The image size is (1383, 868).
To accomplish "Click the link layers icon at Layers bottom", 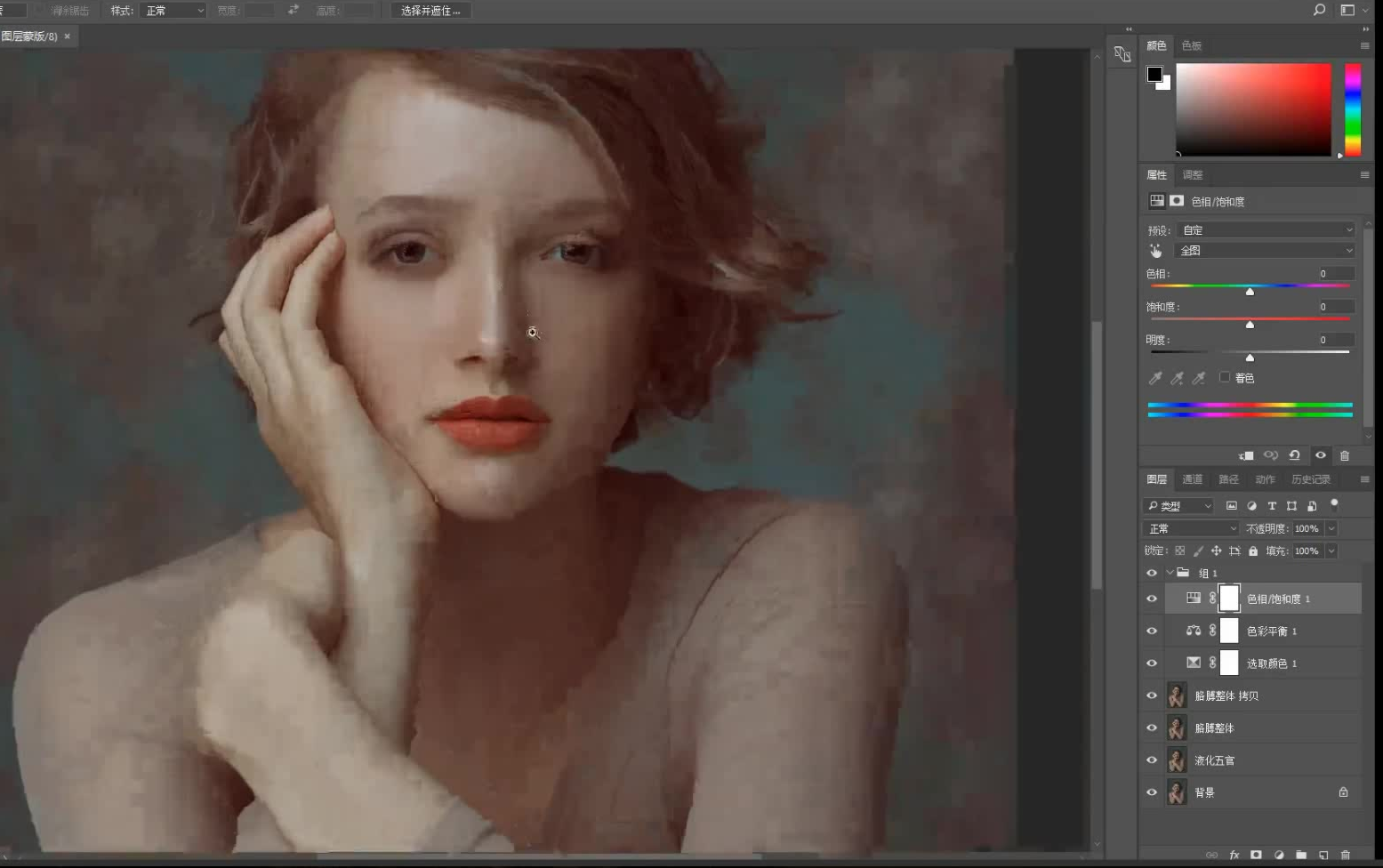I will pyautogui.click(x=1211, y=855).
